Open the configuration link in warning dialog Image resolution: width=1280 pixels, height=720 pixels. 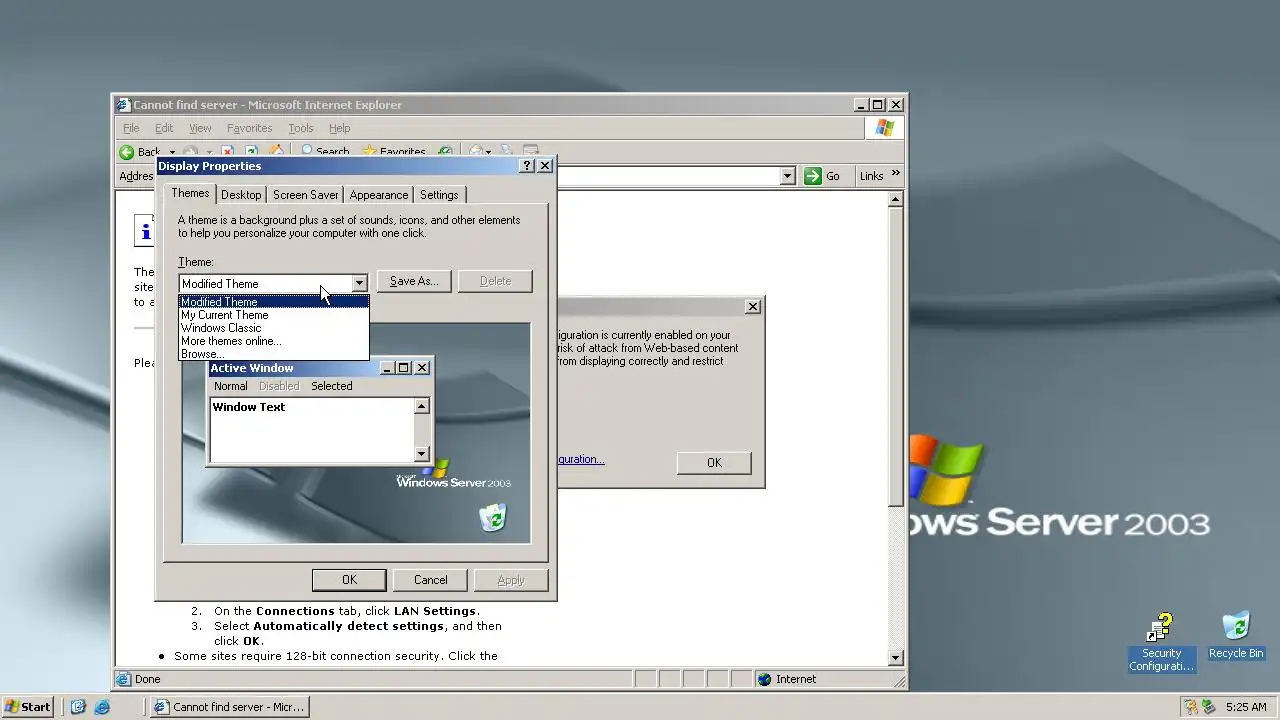(581, 459)
